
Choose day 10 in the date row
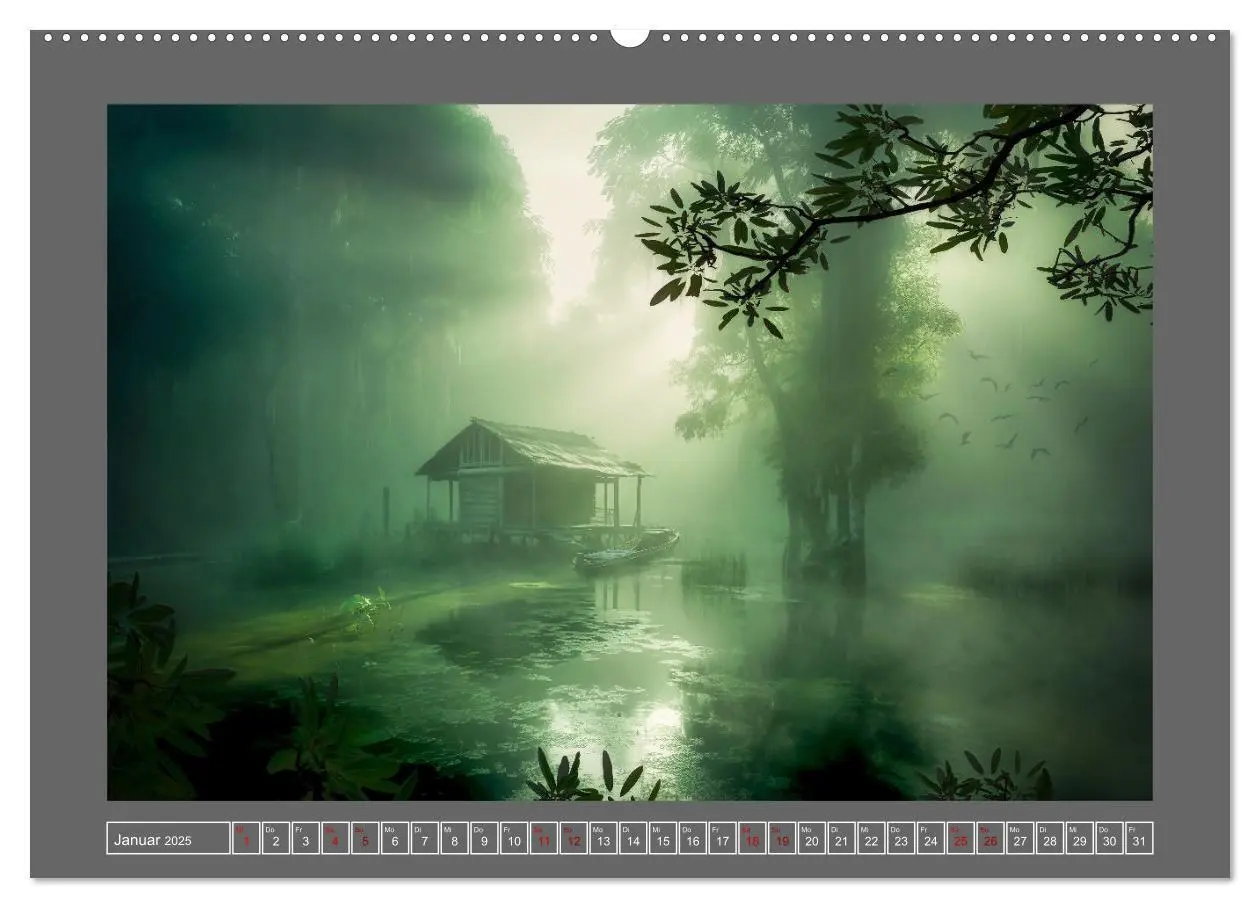click(x=514, y=839)
